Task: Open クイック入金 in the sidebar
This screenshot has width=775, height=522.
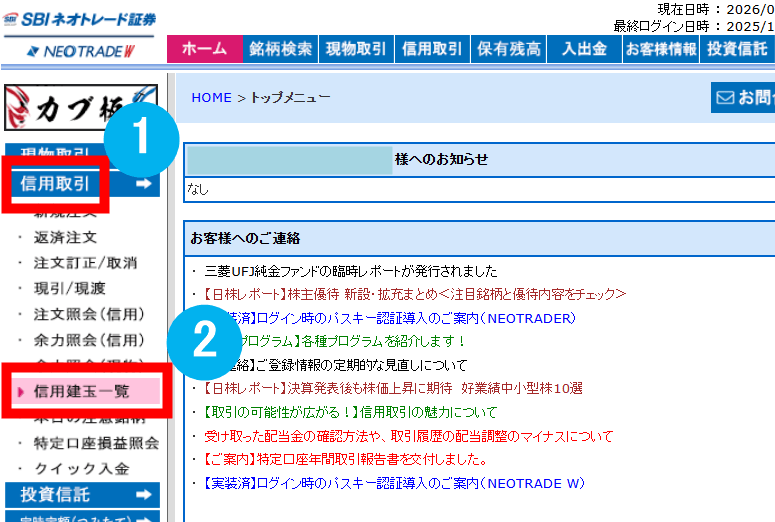Action: click(x=82, y=469)
